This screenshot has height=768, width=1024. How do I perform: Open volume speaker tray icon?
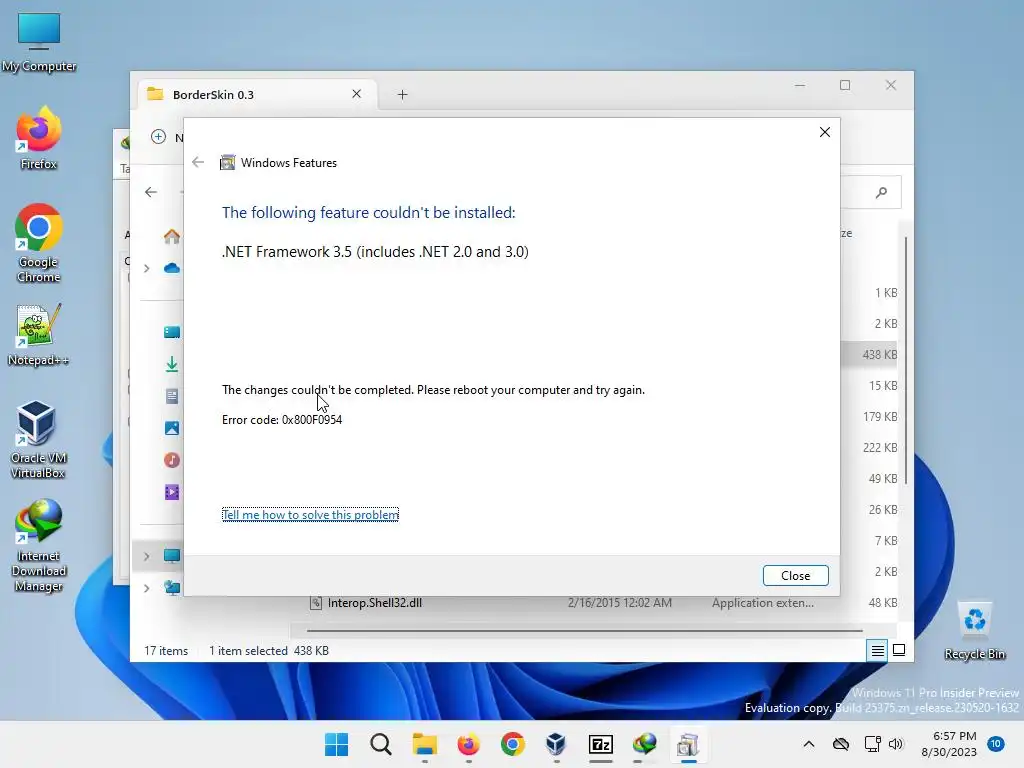(x=896, y=744)
